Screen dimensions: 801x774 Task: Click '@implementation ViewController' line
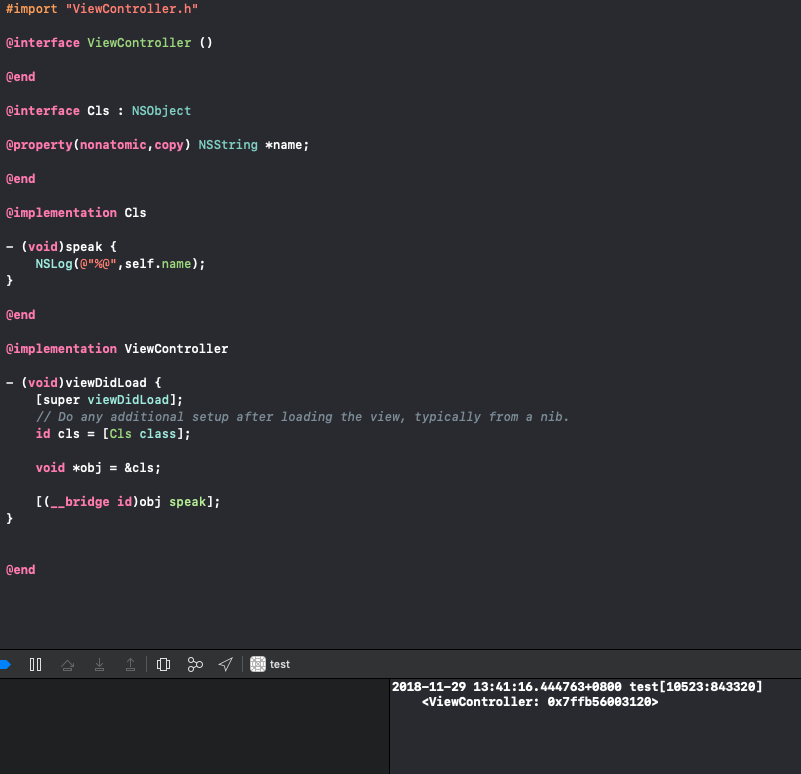coord(117,349)
